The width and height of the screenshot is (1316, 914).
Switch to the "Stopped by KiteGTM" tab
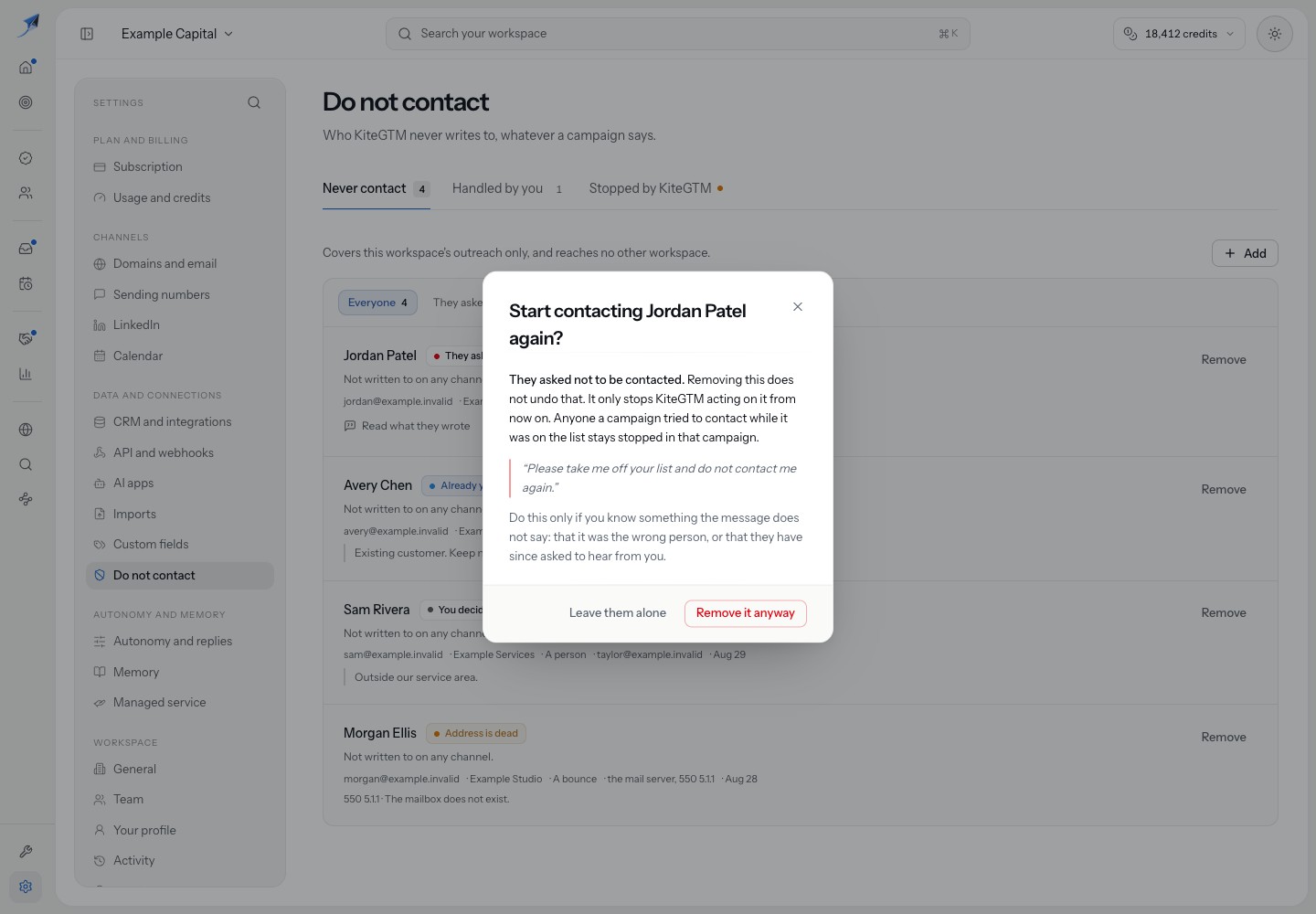656,188
